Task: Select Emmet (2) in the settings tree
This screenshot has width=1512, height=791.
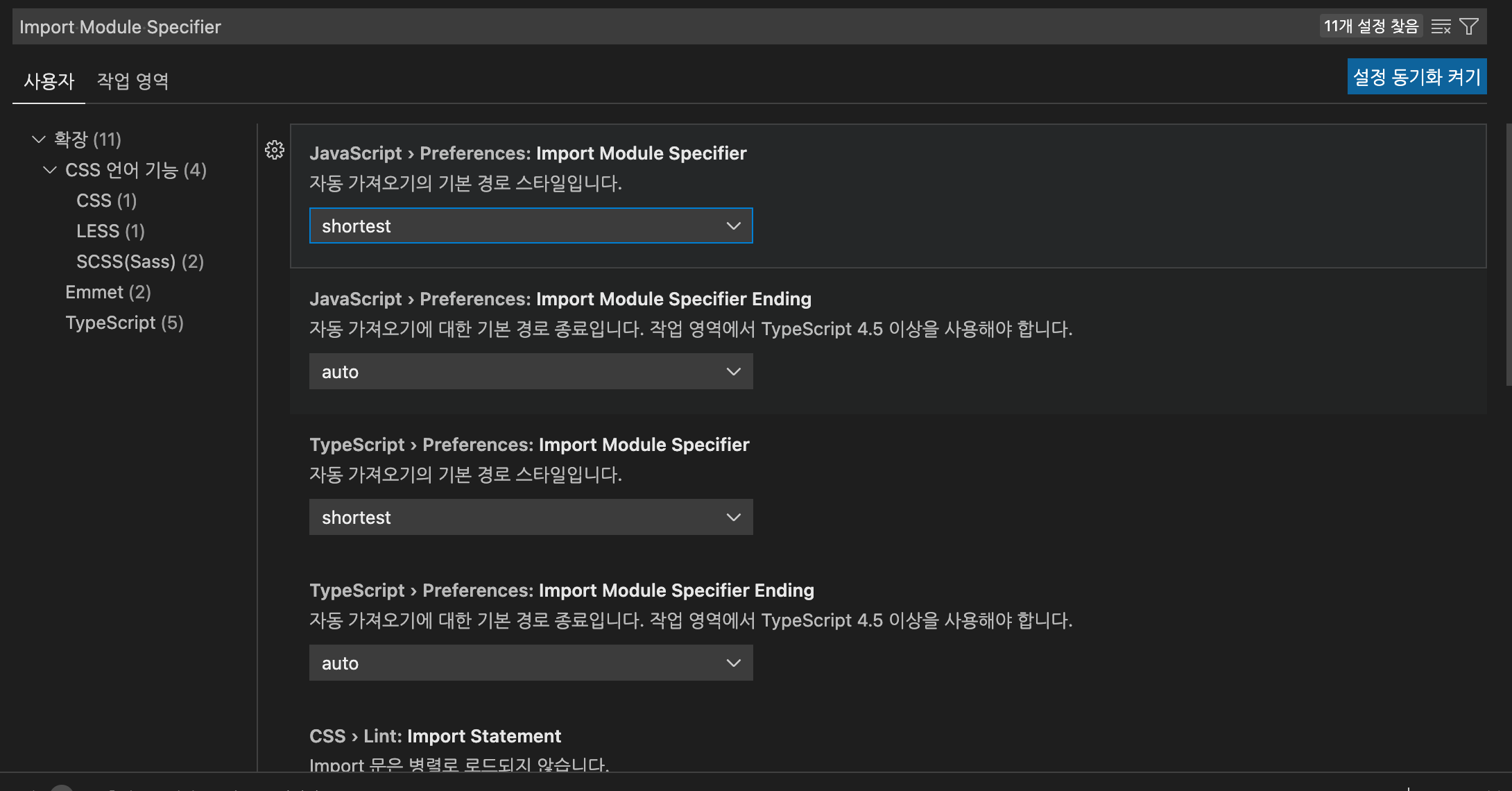Action: coord(108,292)
